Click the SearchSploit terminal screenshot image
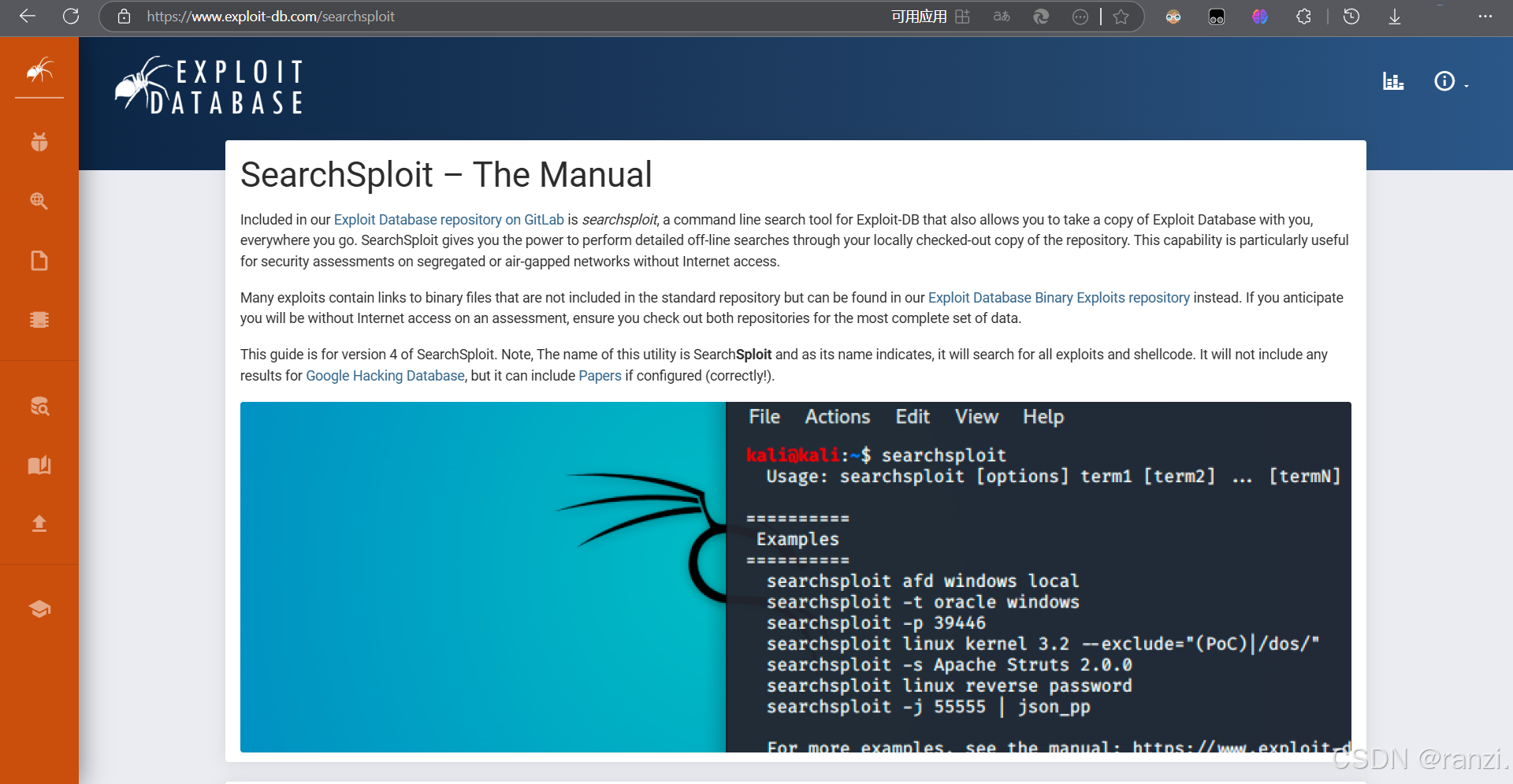This screenshot has width=1513, height=784. tap(796, 577)
